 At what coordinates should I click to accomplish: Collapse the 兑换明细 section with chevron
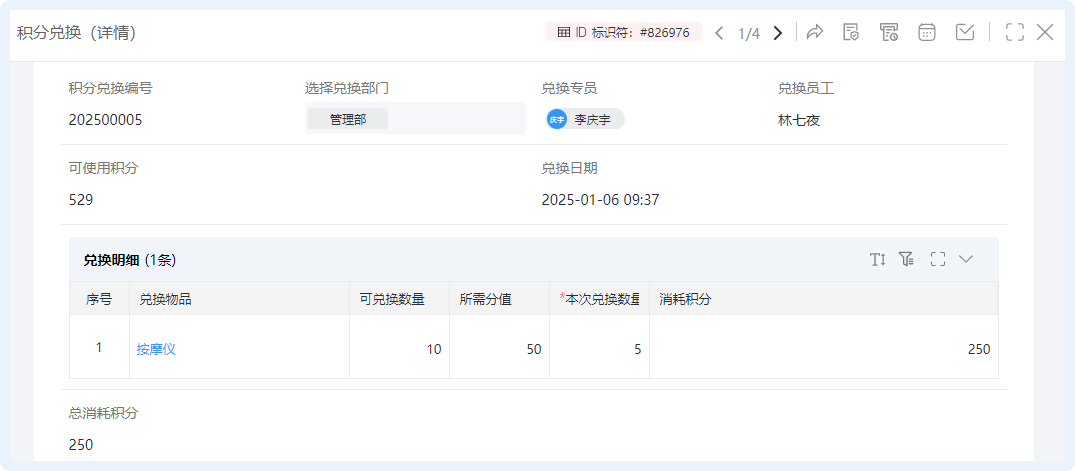[966, 259]
